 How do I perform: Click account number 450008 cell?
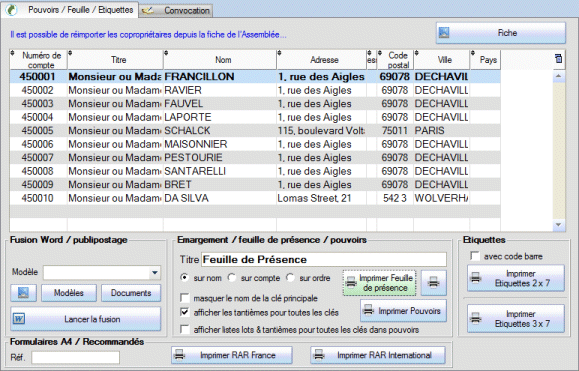click(38, 171)
